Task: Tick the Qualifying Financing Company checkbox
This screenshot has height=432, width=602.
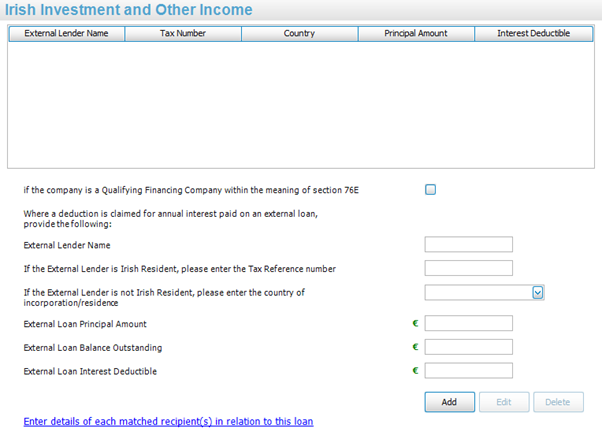Action: coord(431,190)
